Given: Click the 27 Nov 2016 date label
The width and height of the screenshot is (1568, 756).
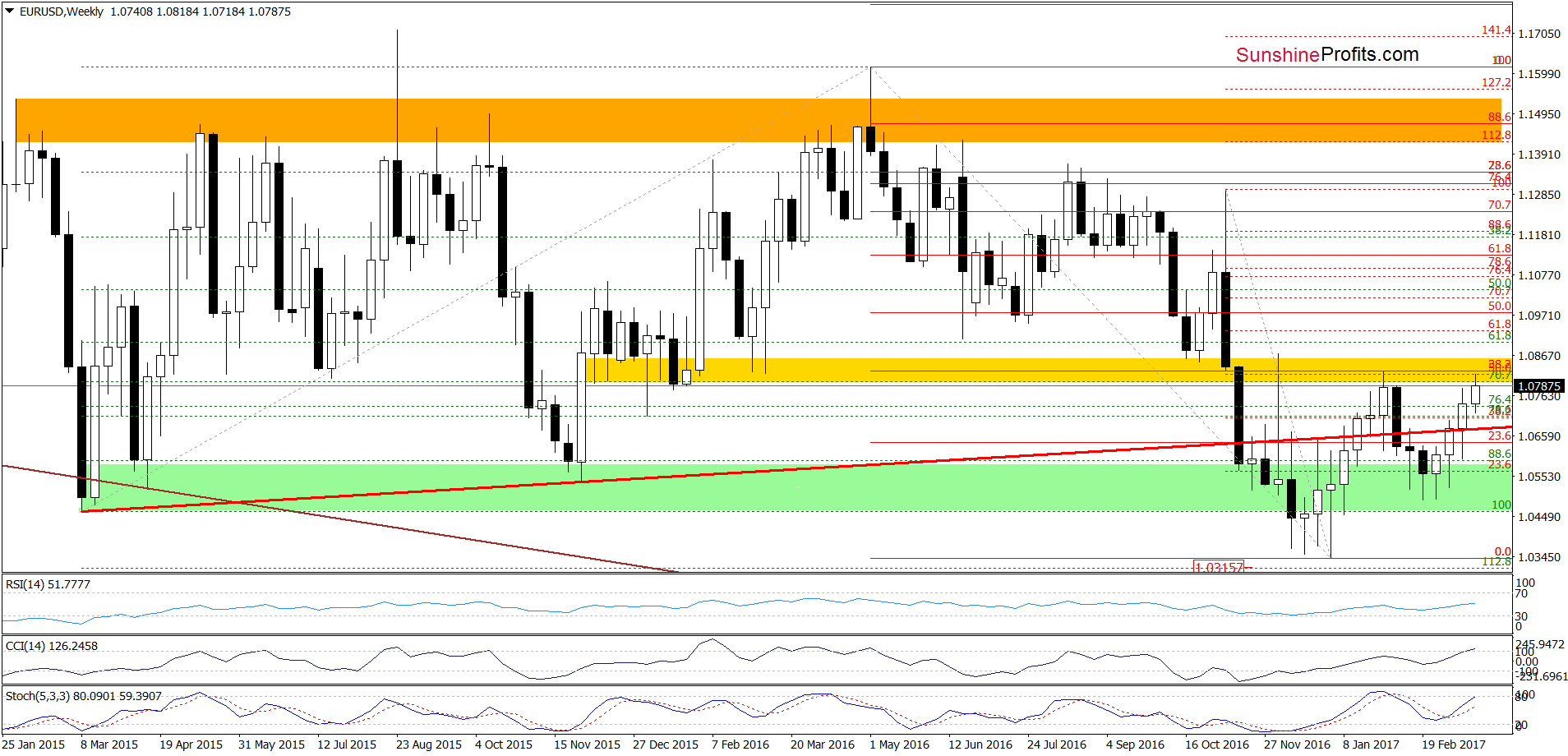Looking at the screenshot, I should click(x=1297, y=744).
